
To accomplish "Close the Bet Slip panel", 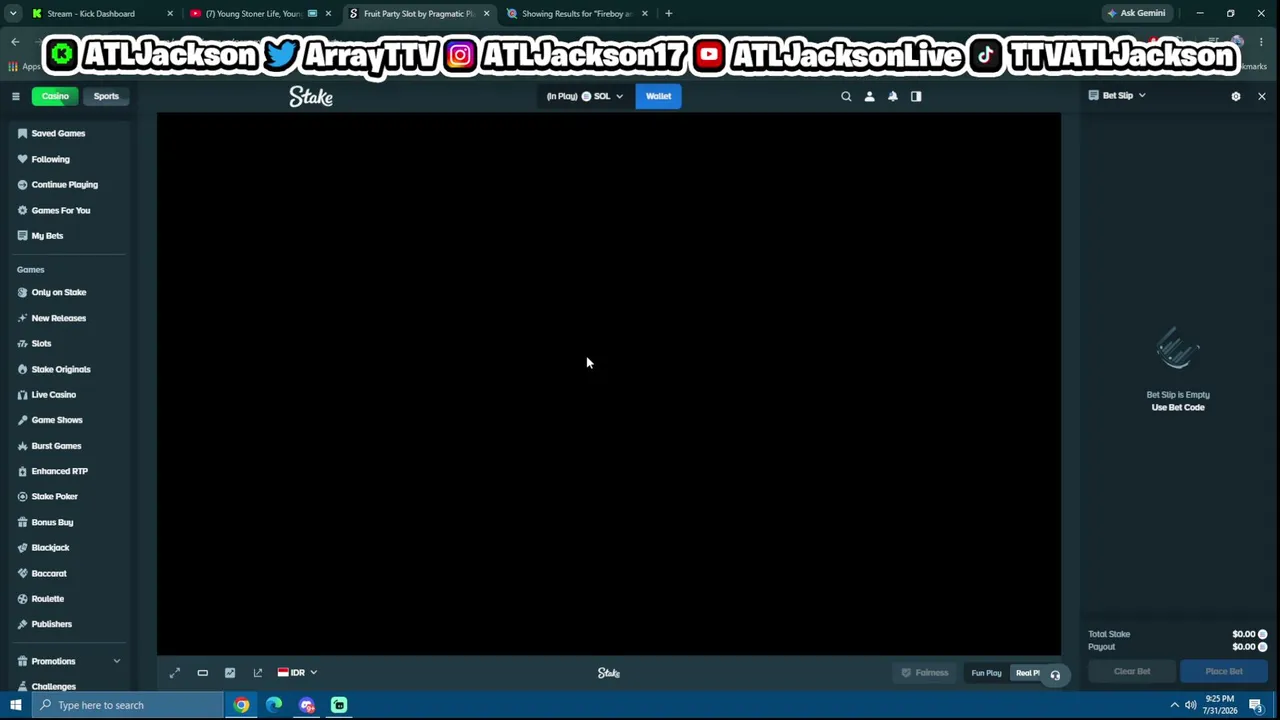I will pyautogui.click(x=1262, y=96).
